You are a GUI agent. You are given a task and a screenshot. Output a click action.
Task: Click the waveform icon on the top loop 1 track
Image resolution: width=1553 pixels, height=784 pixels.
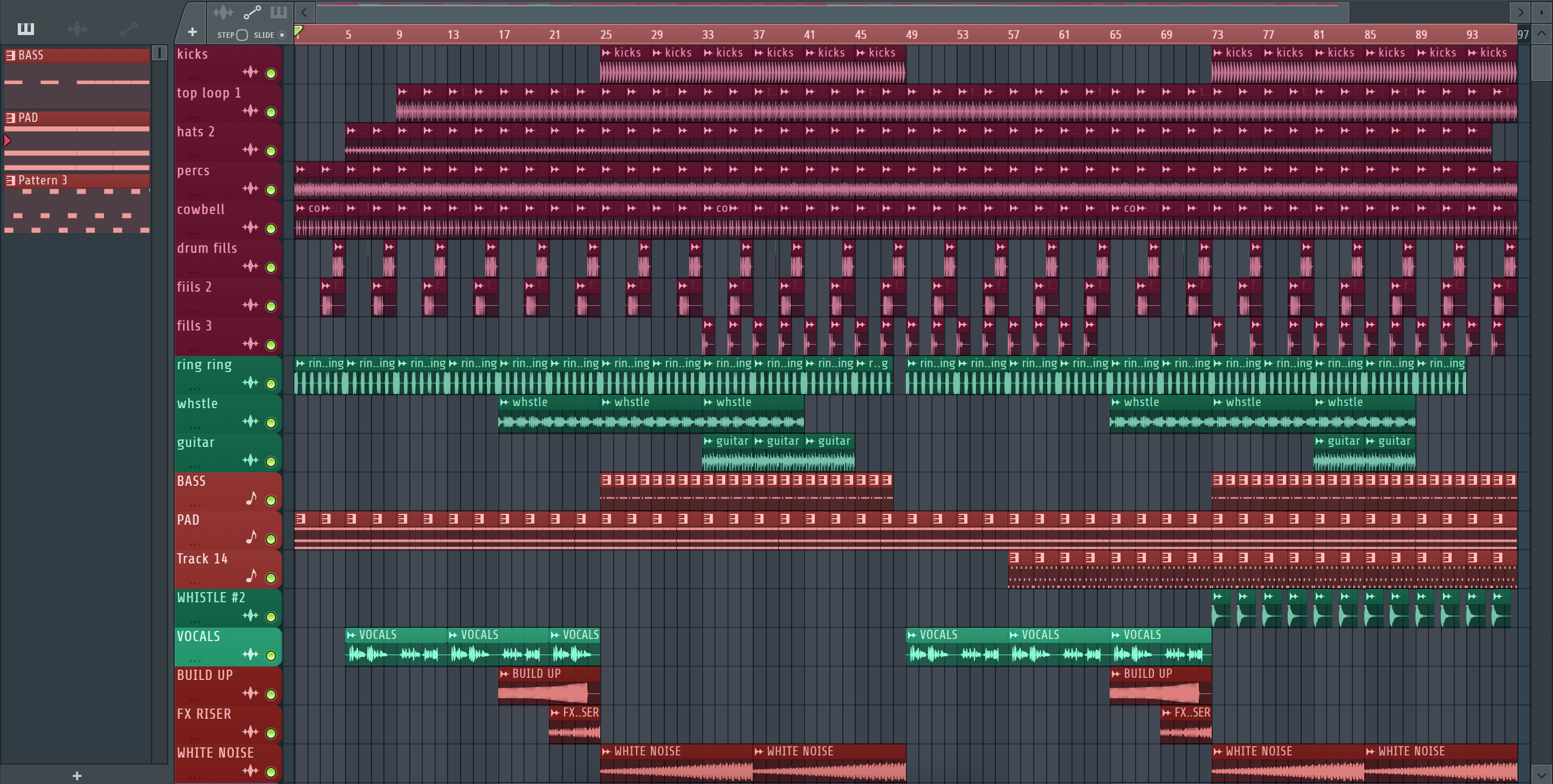click(x=250, y=111)
